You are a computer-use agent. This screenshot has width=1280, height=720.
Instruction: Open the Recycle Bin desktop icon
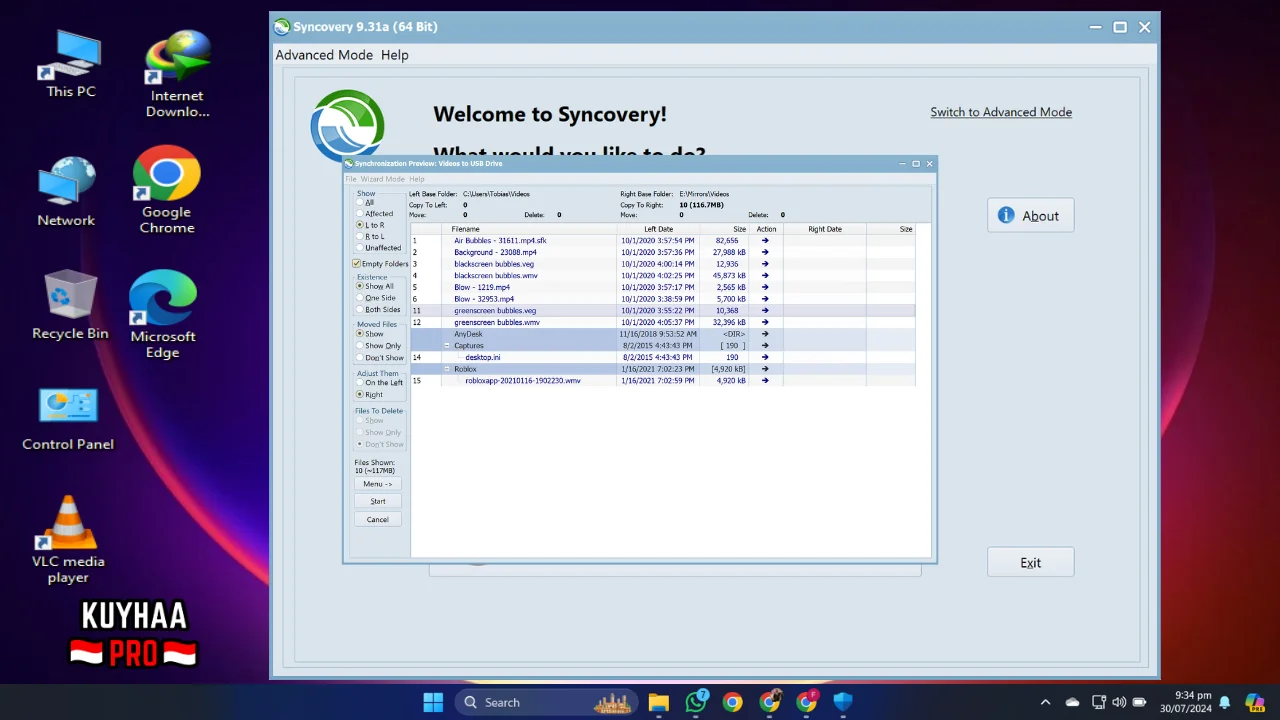pyautogui.click(x=70, y=305)
